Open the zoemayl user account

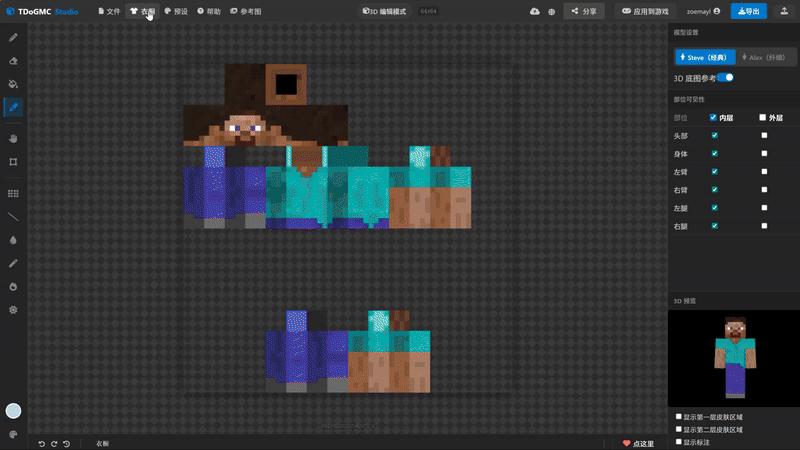click(x=703, y=11)
